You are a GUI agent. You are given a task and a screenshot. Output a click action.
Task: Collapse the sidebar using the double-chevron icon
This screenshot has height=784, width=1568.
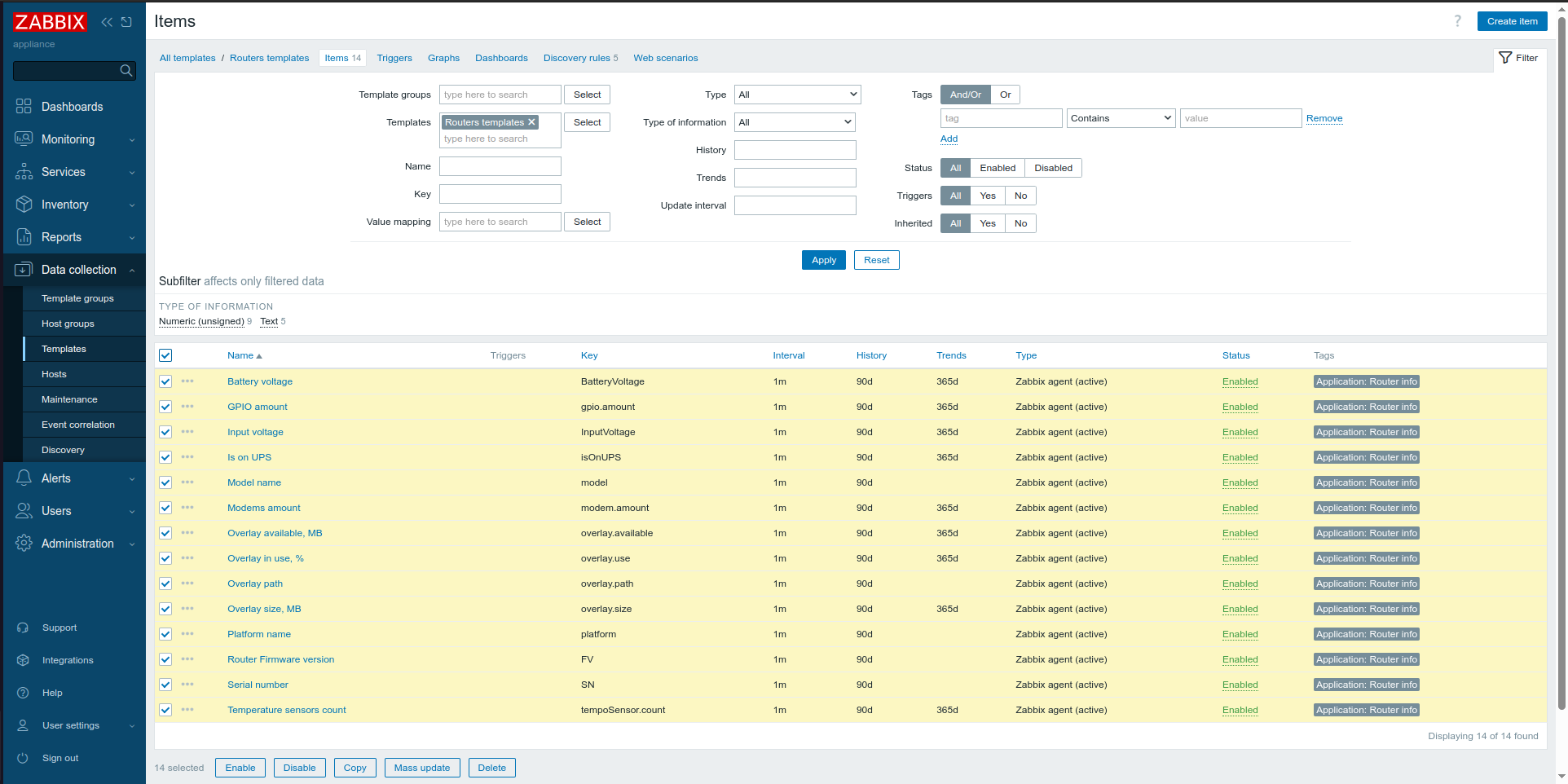click(107, 22)
